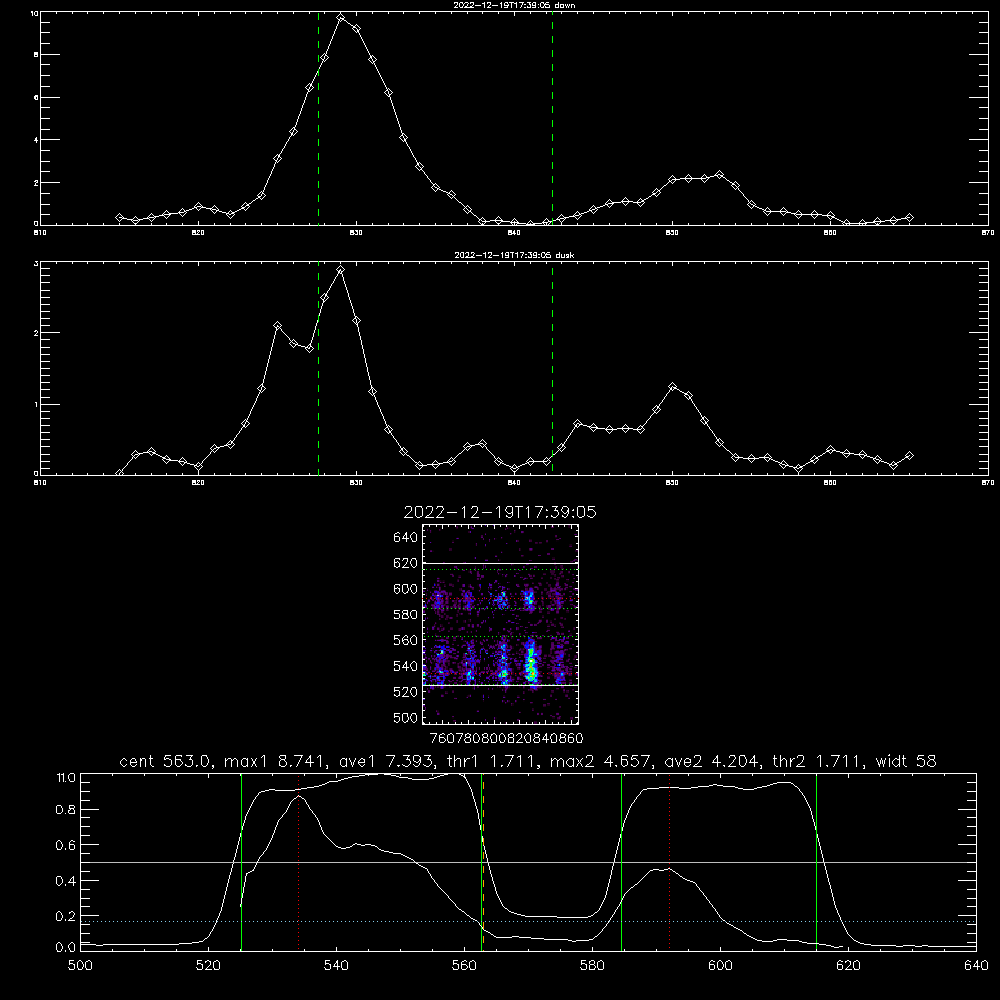Image resolution: width=1000 pixels, height=1000 pixels.
Task: Click the green vertical line near 585 in bottom plot
Action: pos(621,861)
